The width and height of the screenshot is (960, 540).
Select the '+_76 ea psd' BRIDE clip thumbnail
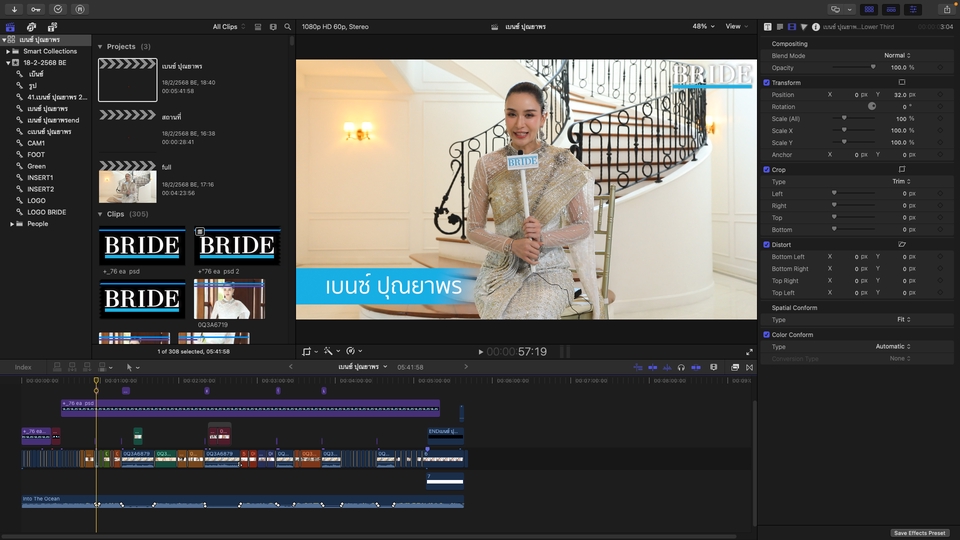(x=142, y=246)
